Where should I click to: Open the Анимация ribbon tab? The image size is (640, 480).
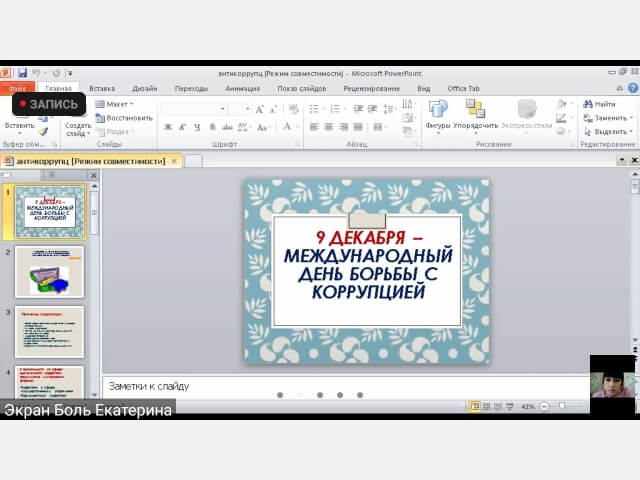tap(242, 88)
